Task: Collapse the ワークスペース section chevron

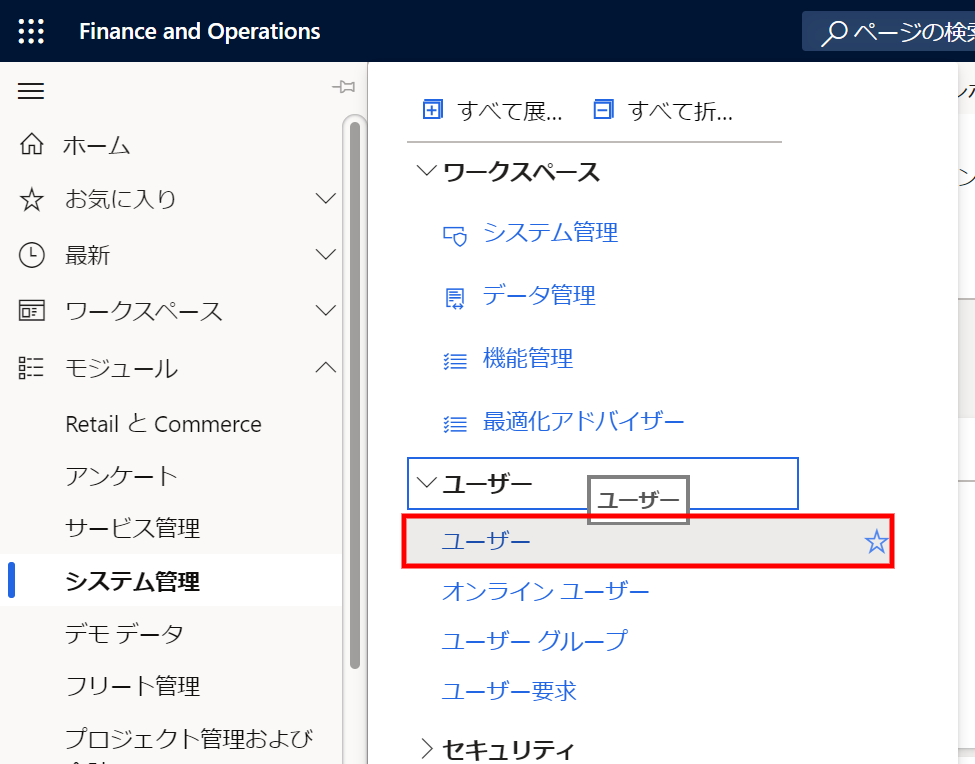Action: tap(426, 170)
